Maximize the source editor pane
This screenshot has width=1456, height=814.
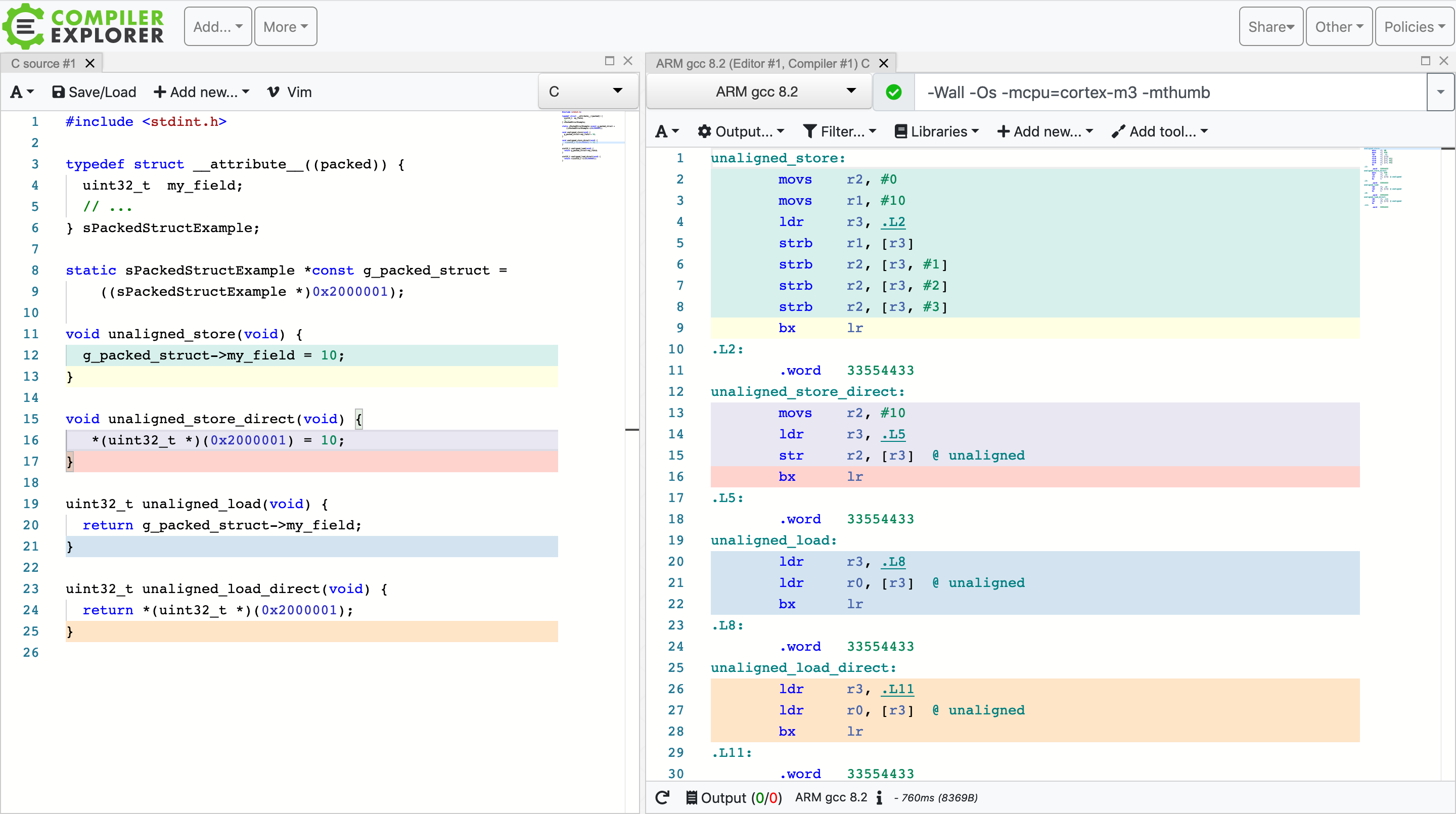(x=609, y=61)
